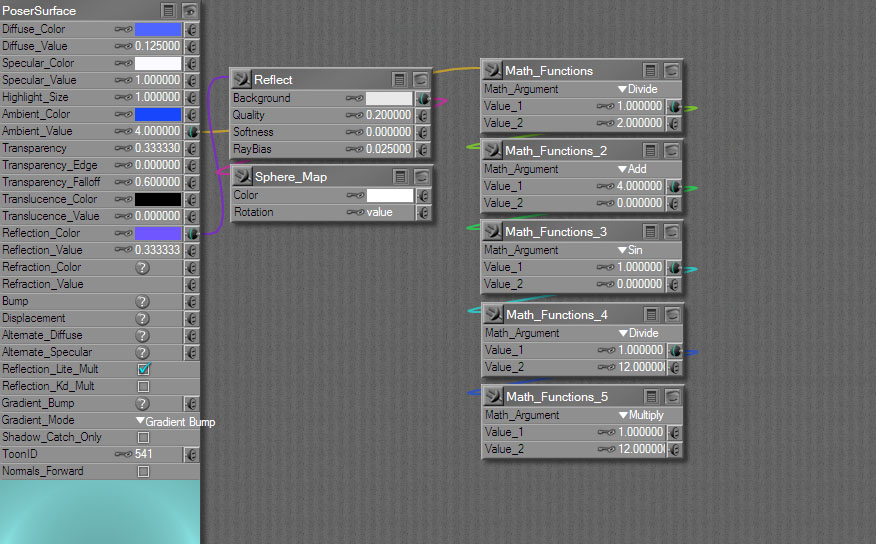
Task: Uncheck the Reflection_Lite_Mult checkbox
Action: pyautogui.click(x=143, y=369)
